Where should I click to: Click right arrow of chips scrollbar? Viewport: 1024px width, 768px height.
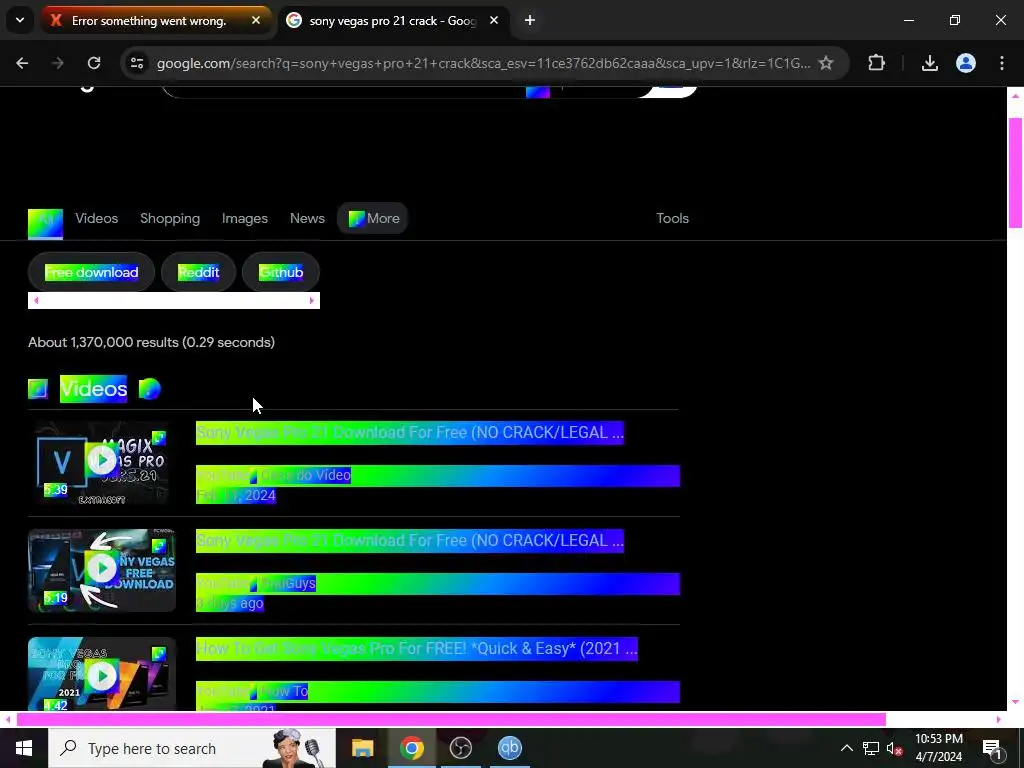(x=312, y=300)
